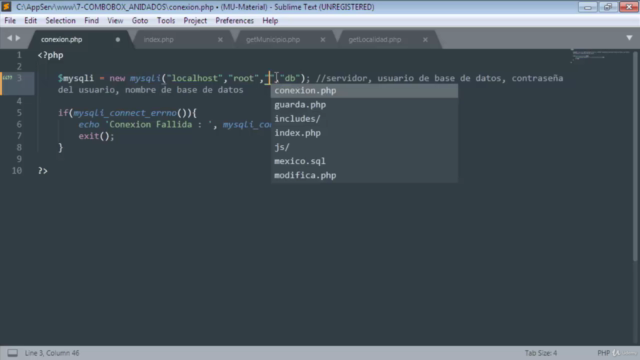
Task: Go to next tab with right arrow
Action: (x=18, y=38)
